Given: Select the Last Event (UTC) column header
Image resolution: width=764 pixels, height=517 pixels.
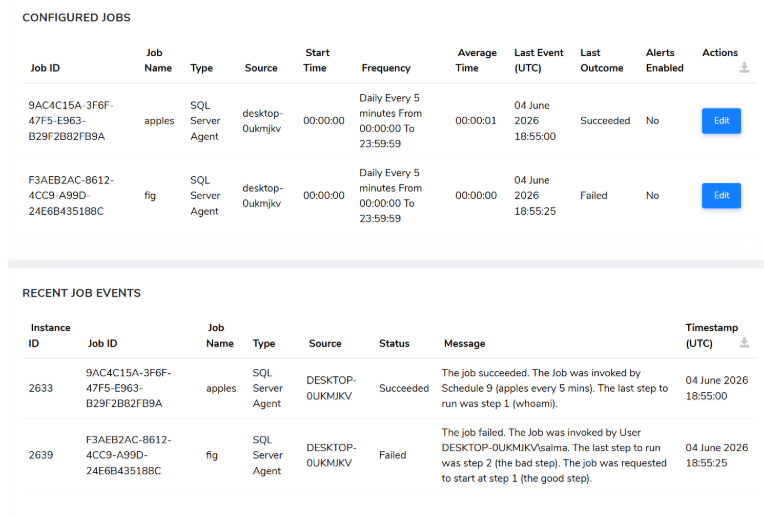Looking at the screenshot, I should coord(539,60).
